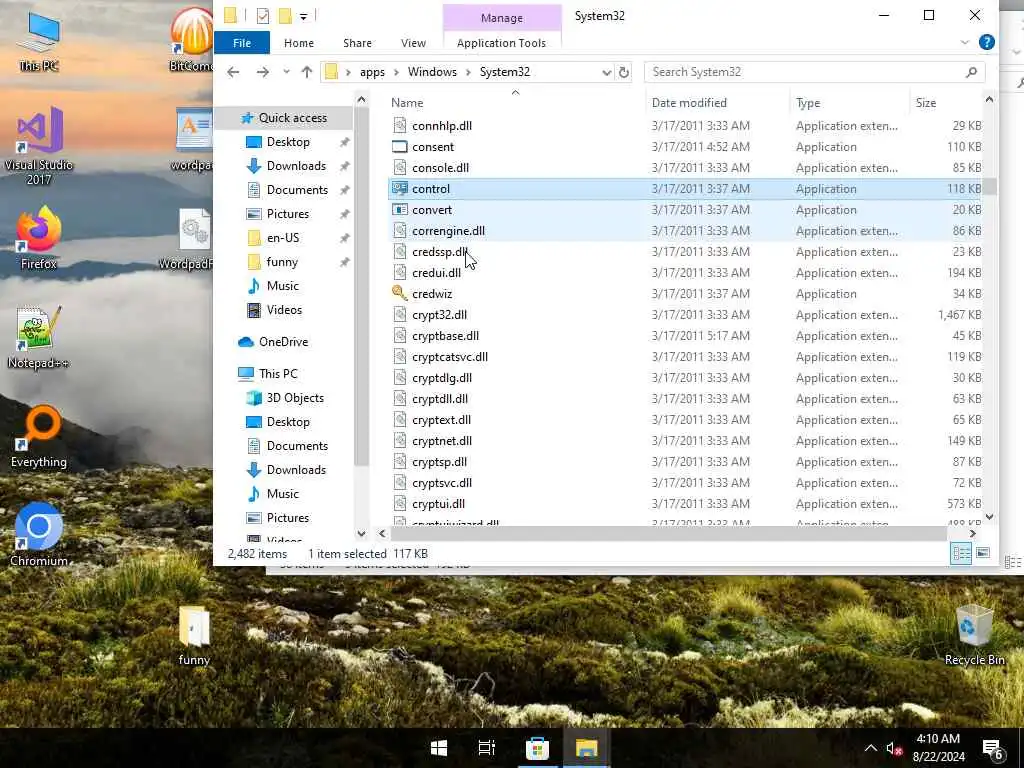
Task: Expand the ribbon with the chevron
Action: tap(965, 42)
